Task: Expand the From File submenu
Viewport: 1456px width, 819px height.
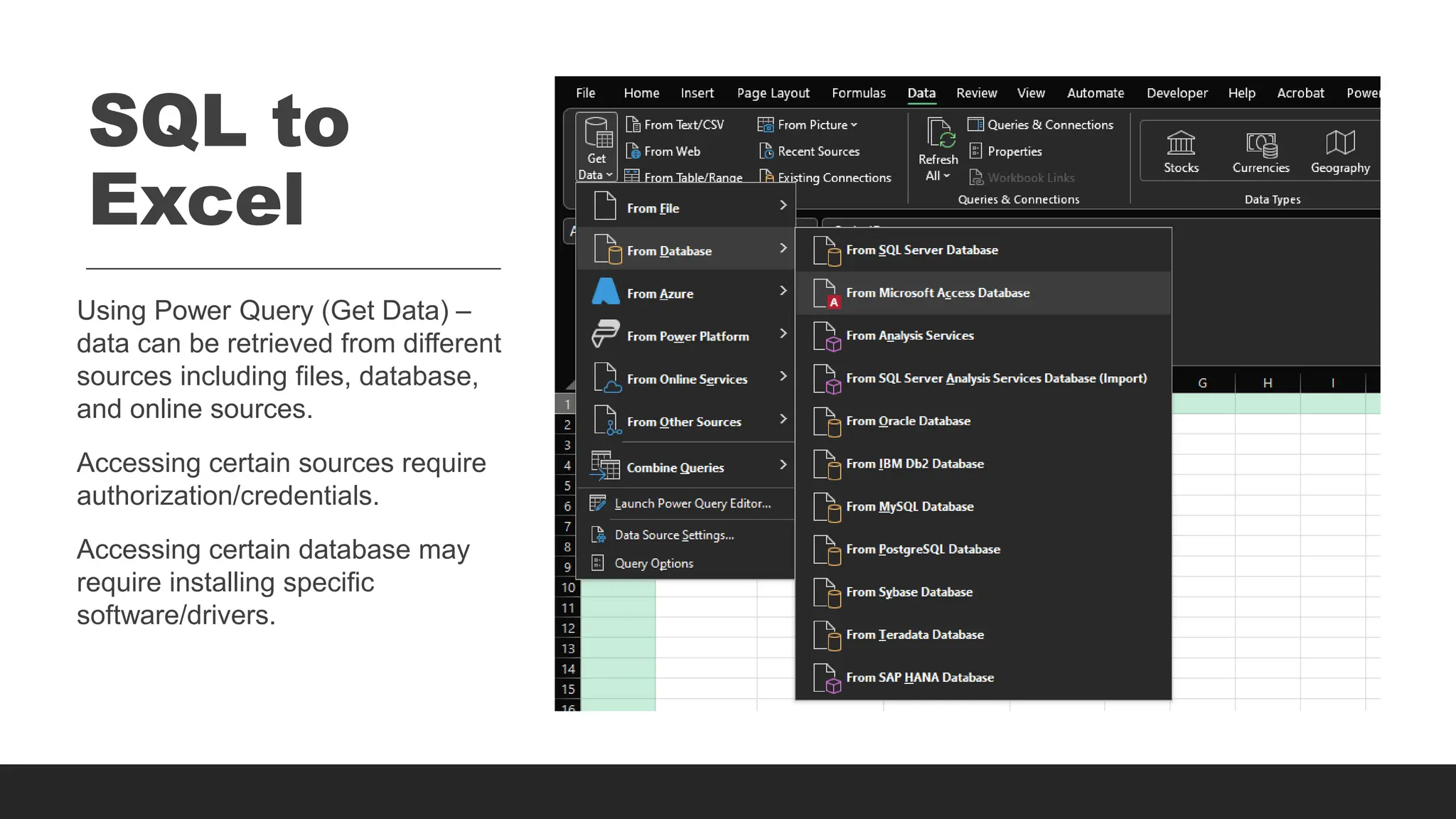Action: (x=686, y=207)
